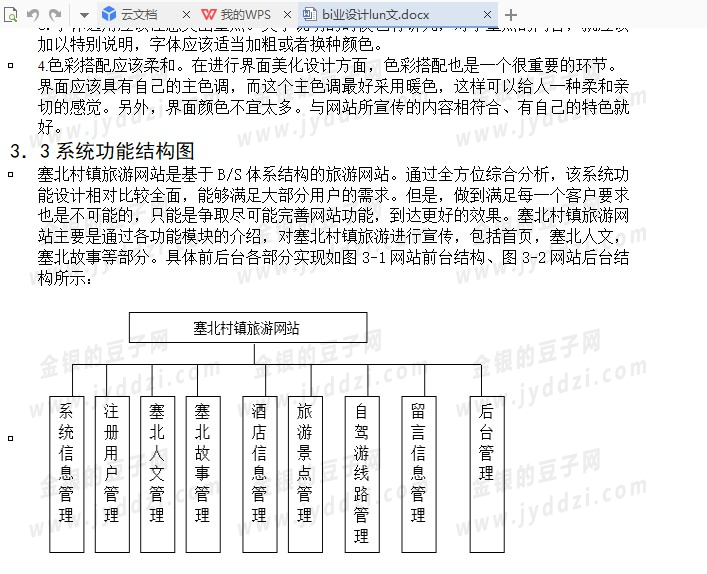The width and height of the screenshot is (707, 574).
Task: Click the docx document icon in tab
Action: coord(309,14)
